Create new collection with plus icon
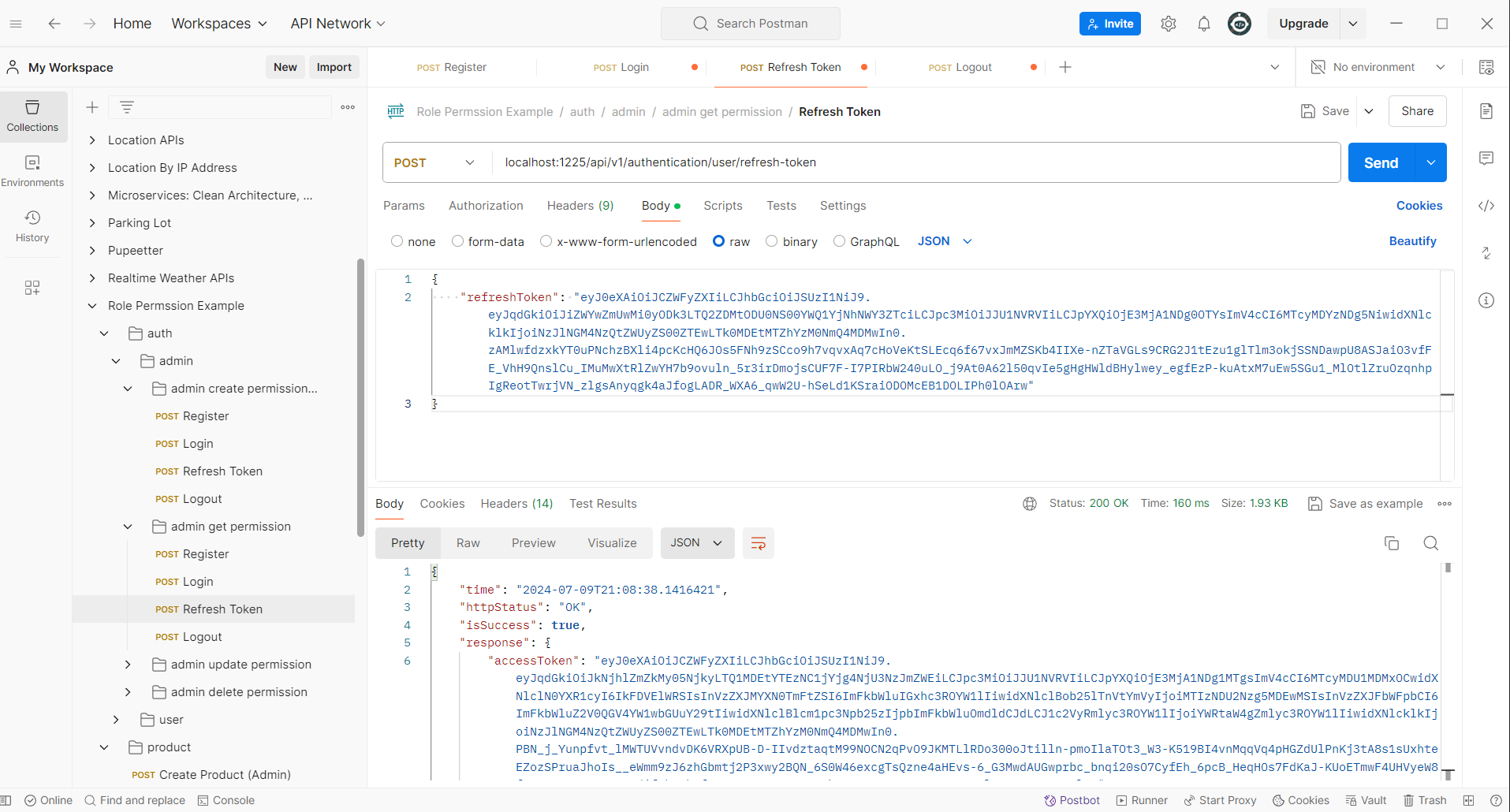This screenshot has height=812, width=1510. coord(92,107)
